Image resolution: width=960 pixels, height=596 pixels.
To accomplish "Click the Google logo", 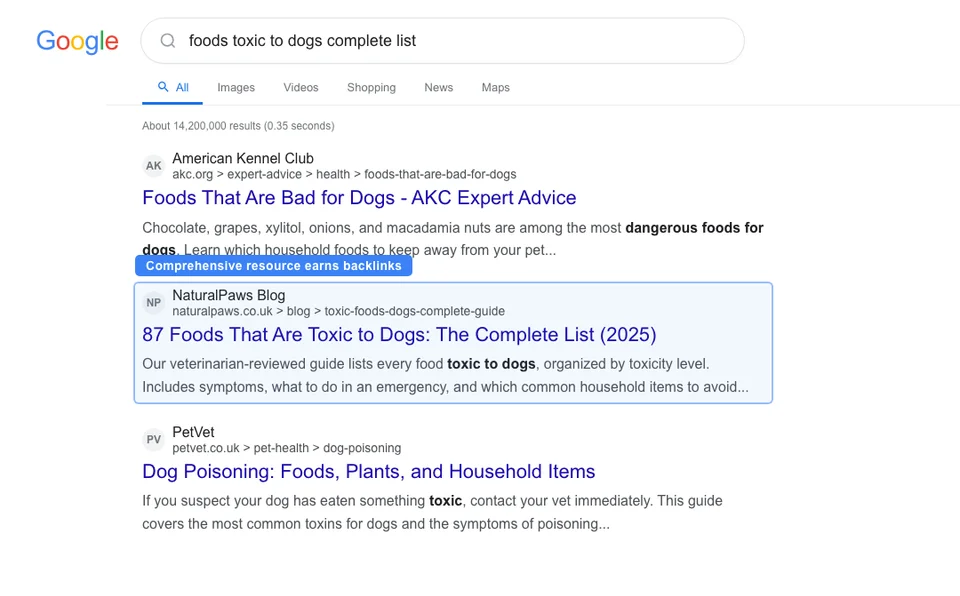I will 77,41.
